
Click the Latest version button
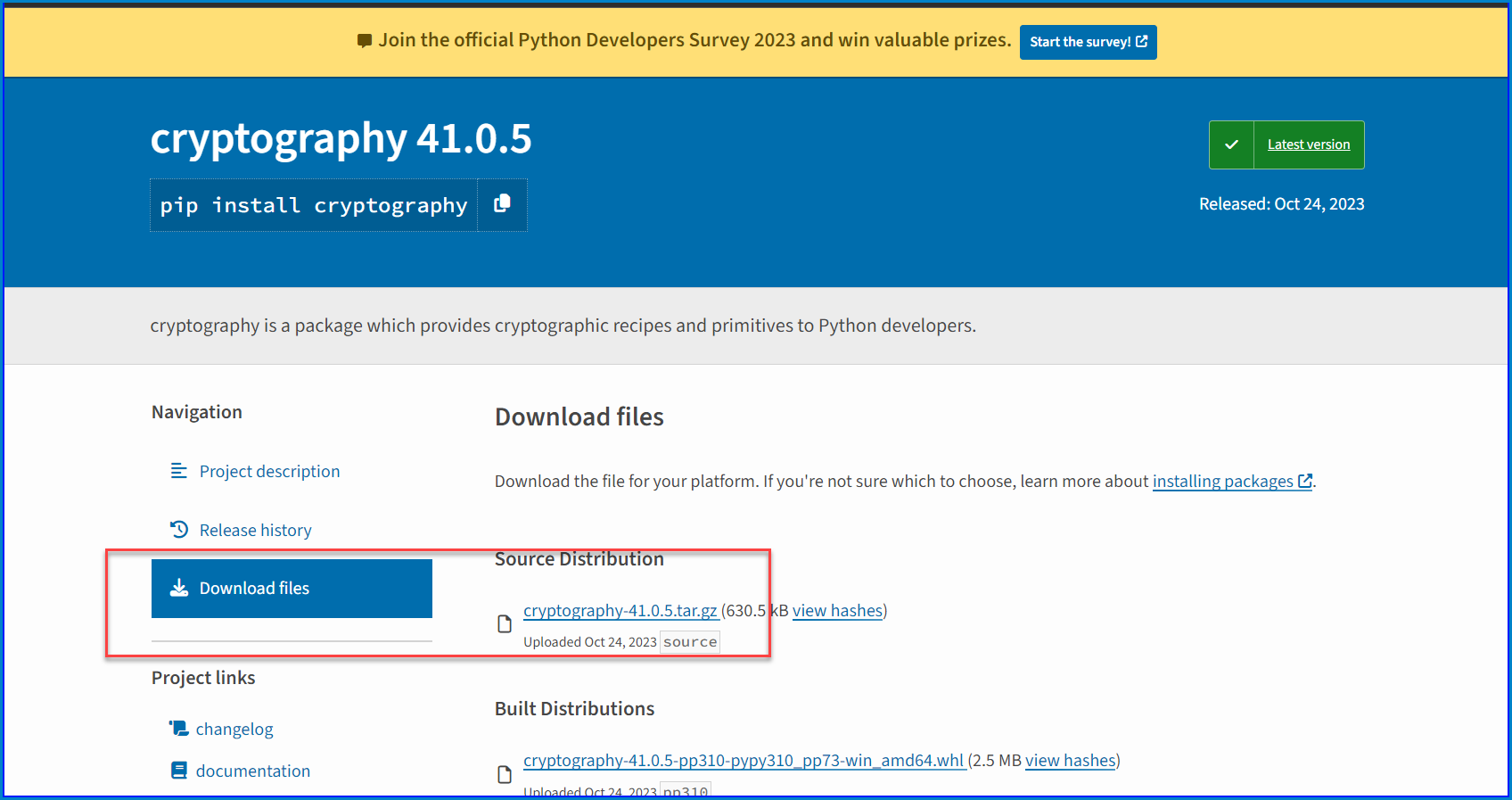pyautogui.click(x=1308, y=144)
